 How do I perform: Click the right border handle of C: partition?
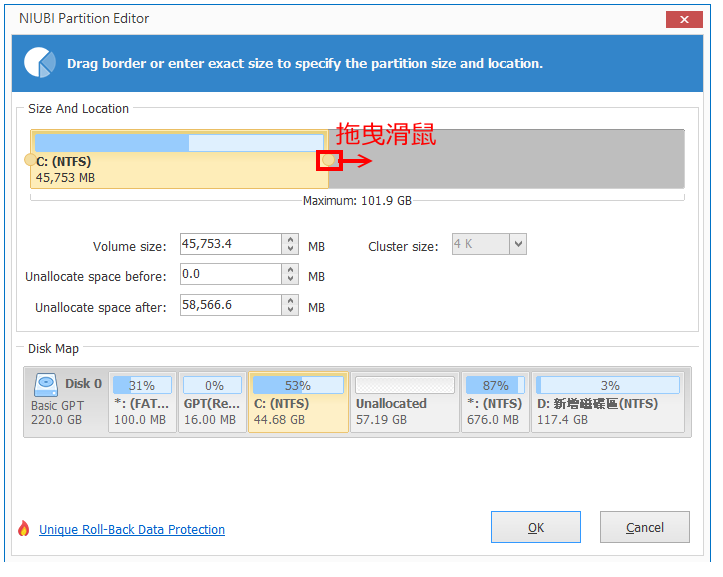coord(328,160)
